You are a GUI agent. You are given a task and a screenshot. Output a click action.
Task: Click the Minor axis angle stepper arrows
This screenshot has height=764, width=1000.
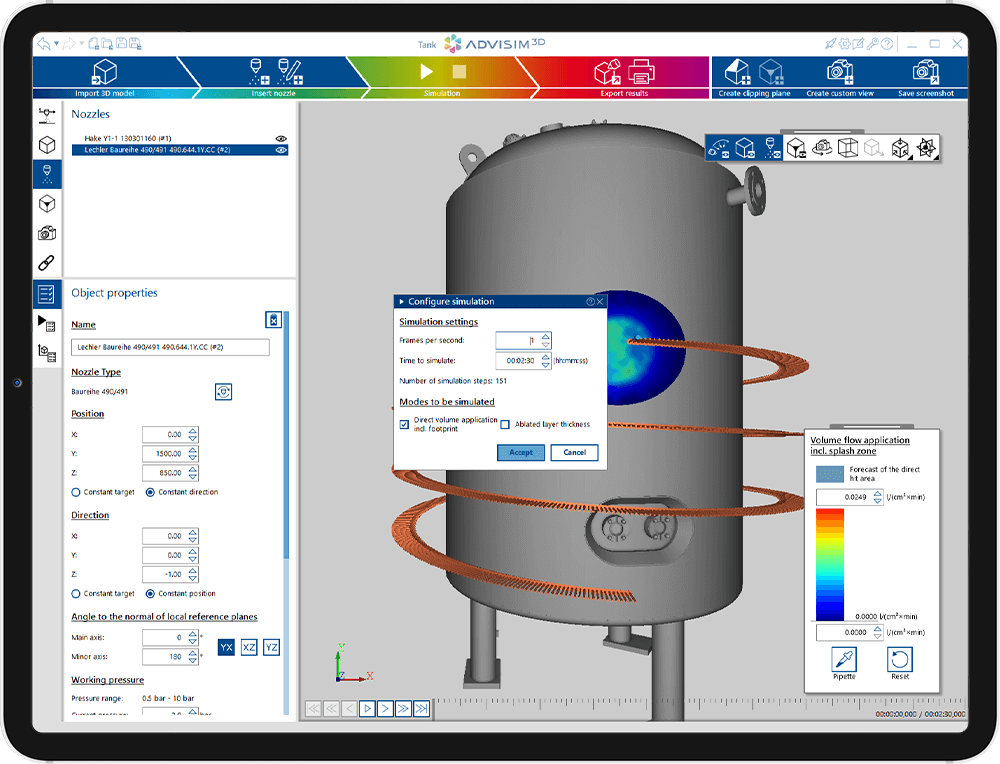coord(193,656)
